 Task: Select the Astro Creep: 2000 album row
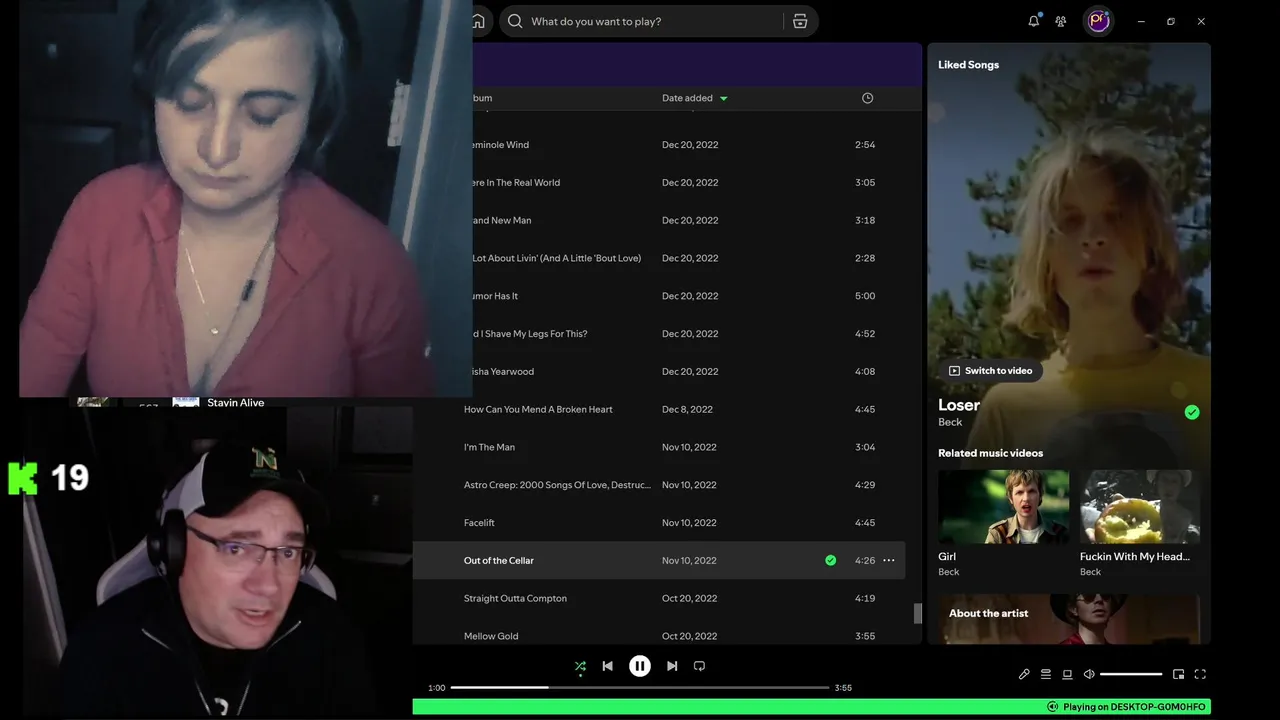[x=660, y=485]
